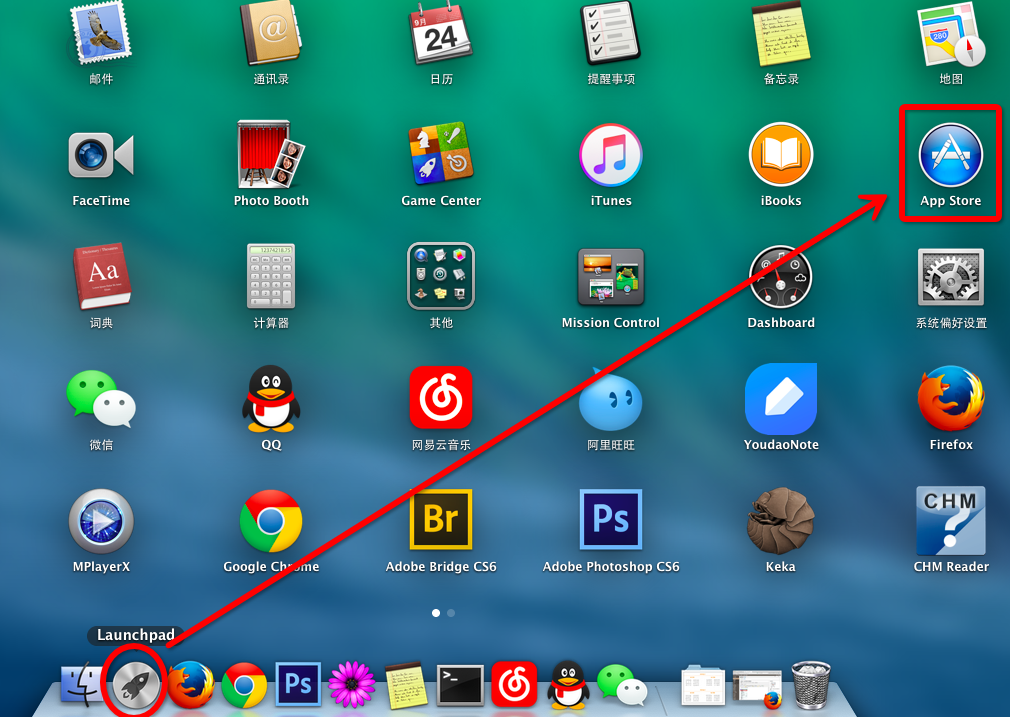Launch 提醒事项 Reminders app
Image resolution: width=1010 pixels, height=717 pixels.
(611, 32)
